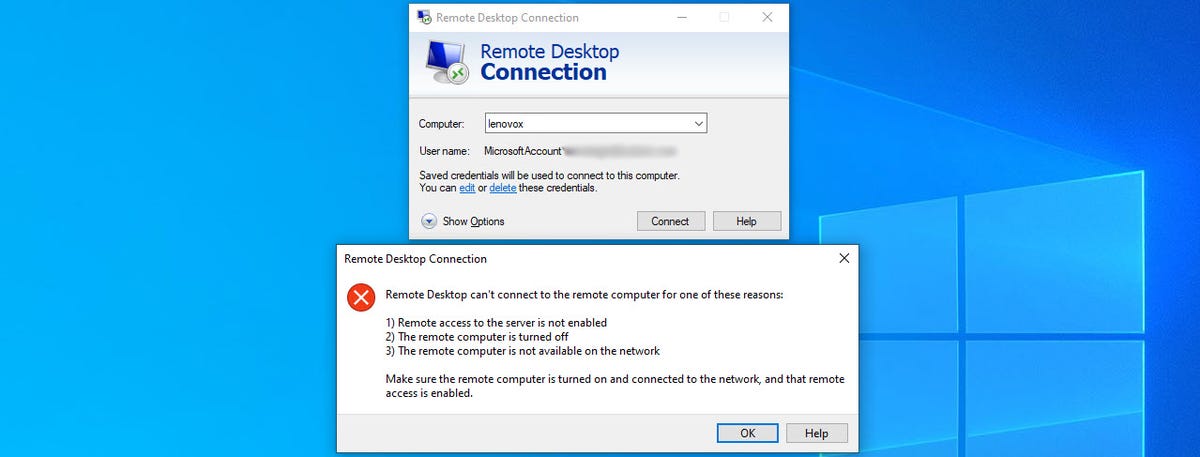Click the "Computer:" label
Viewport: 1200px width, 457px height.
(442, 124)
